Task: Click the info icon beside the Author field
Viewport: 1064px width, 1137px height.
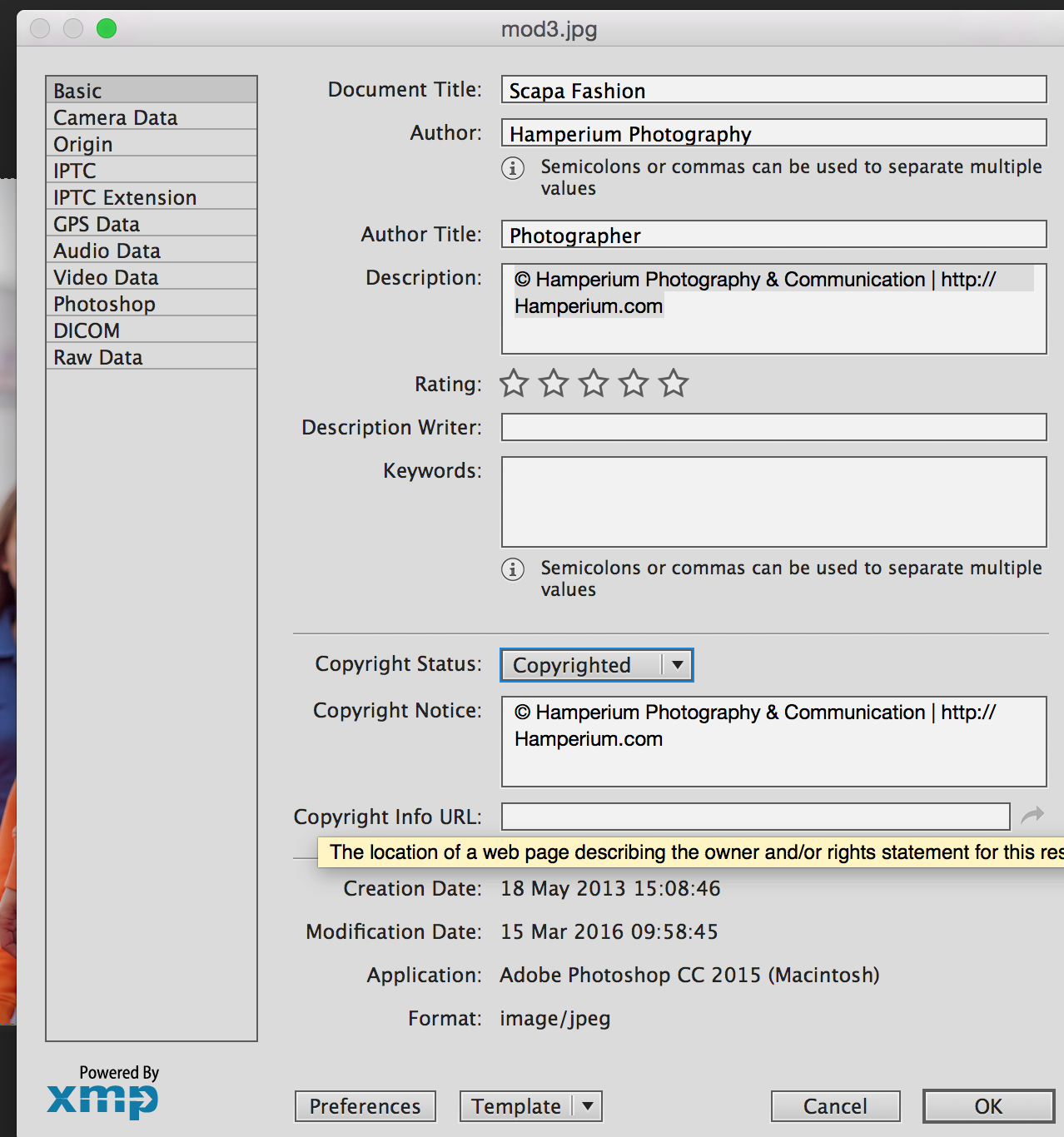Action: point(512,168)
